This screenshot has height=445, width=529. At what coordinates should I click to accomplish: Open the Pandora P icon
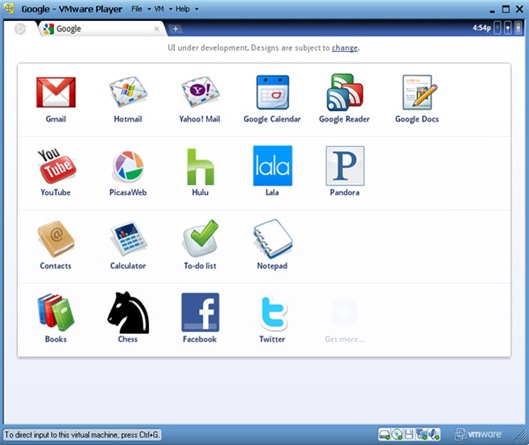pyautogui.click(x=345, y=166)
